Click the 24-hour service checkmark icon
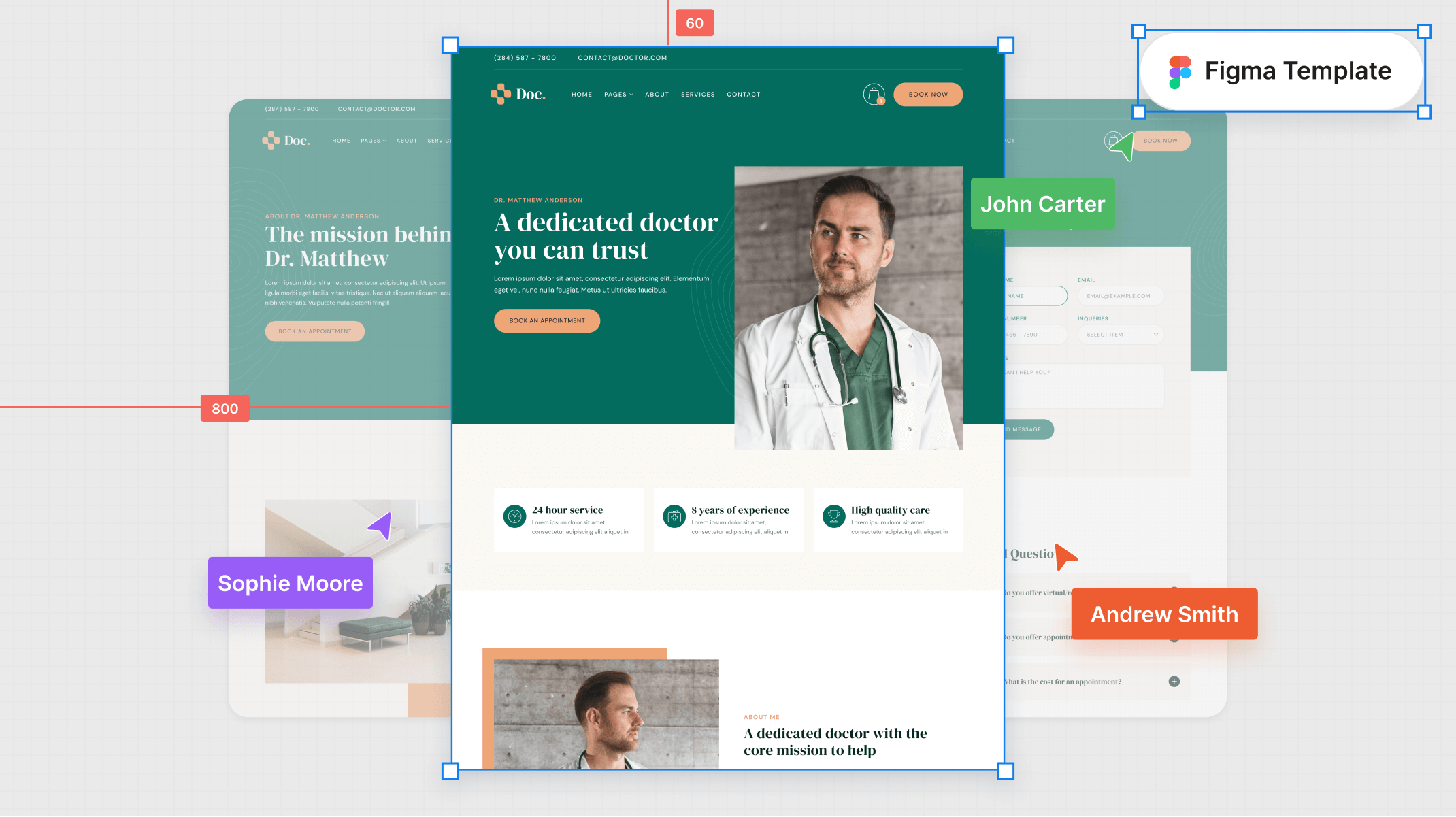Image resolution: width=1456 pixels, height=817 pixels. click(516, 516)
